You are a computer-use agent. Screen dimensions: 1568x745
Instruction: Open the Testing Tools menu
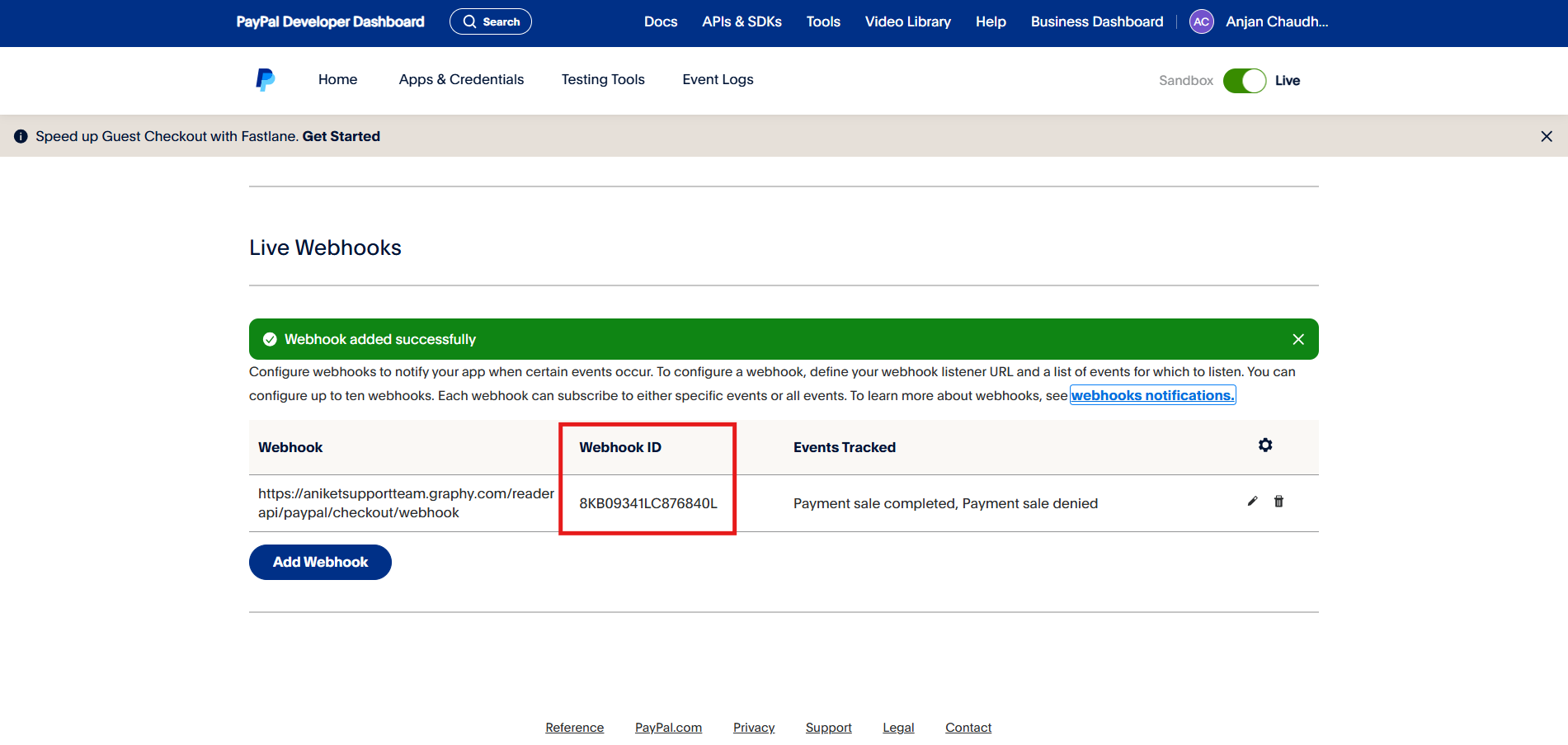point(603,80)
